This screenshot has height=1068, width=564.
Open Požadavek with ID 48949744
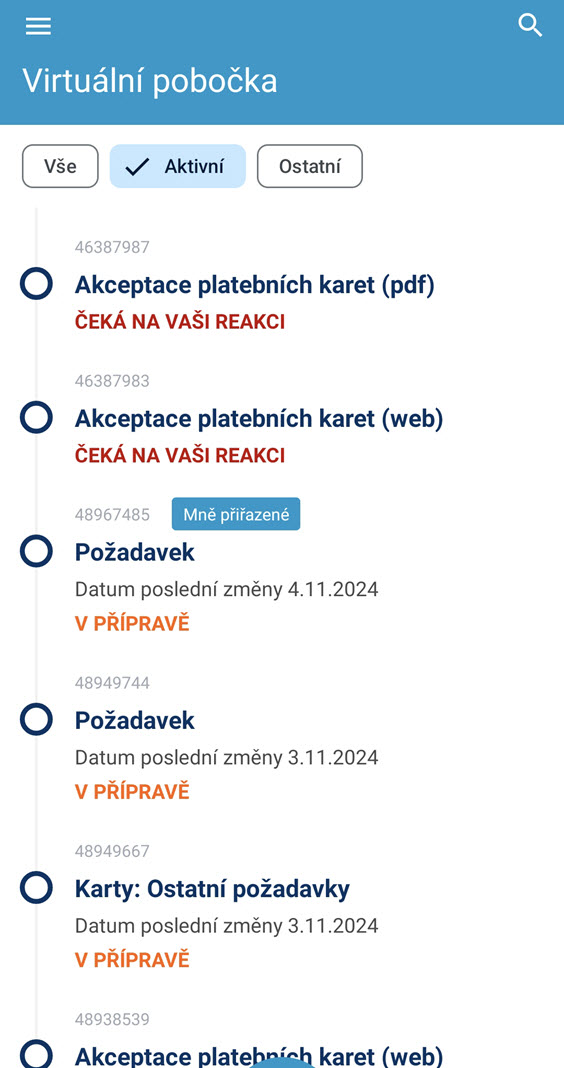coord(135,721)
